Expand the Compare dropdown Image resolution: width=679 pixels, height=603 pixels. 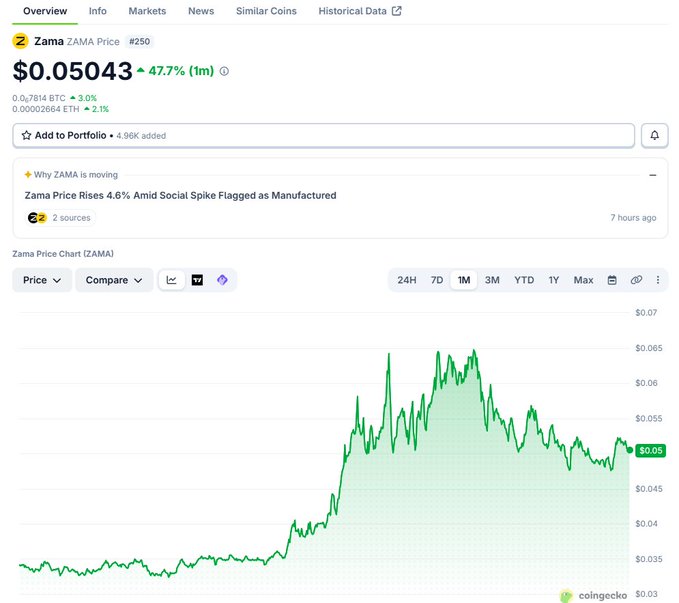click(x=114, y=280)
